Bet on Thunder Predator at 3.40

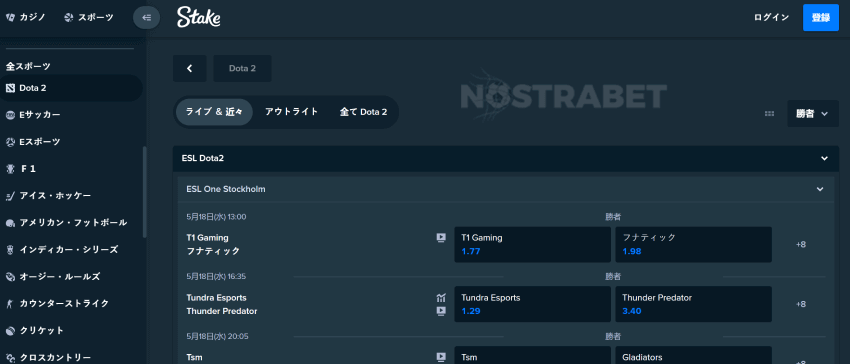694,304
